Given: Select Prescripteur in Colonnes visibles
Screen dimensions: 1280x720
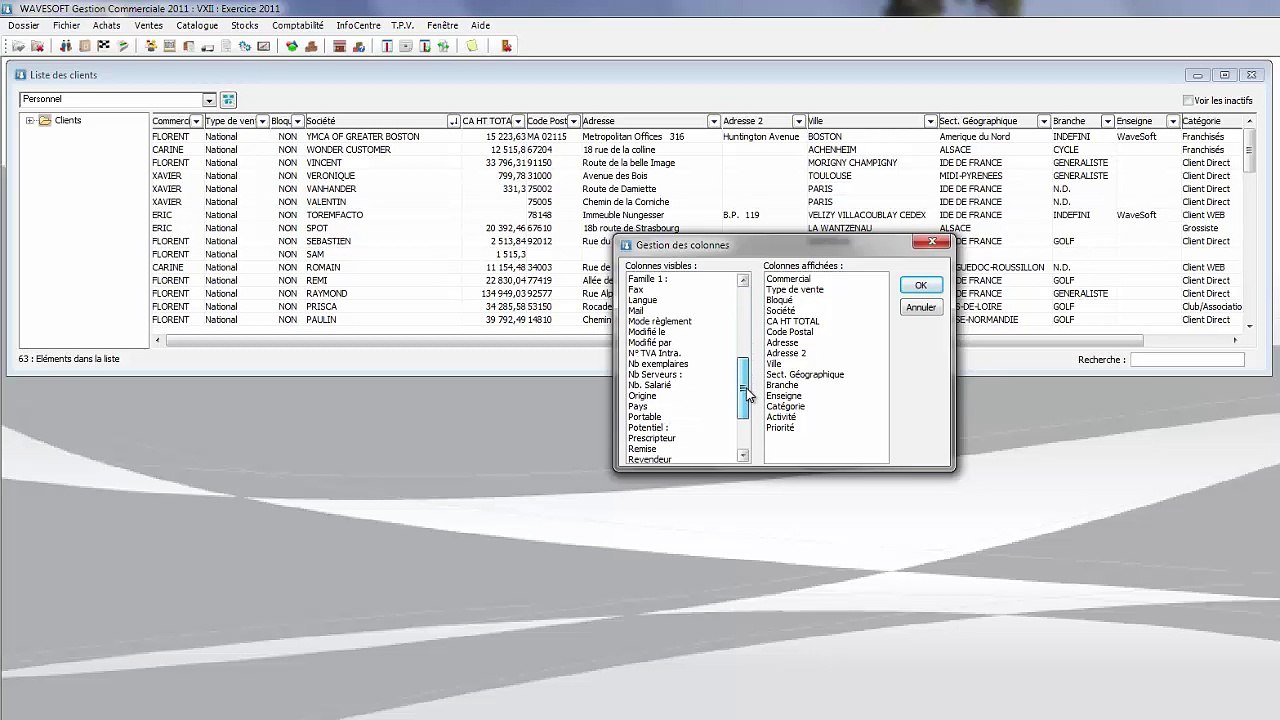Looking at the screenshot, I should (x=652, y=438).
